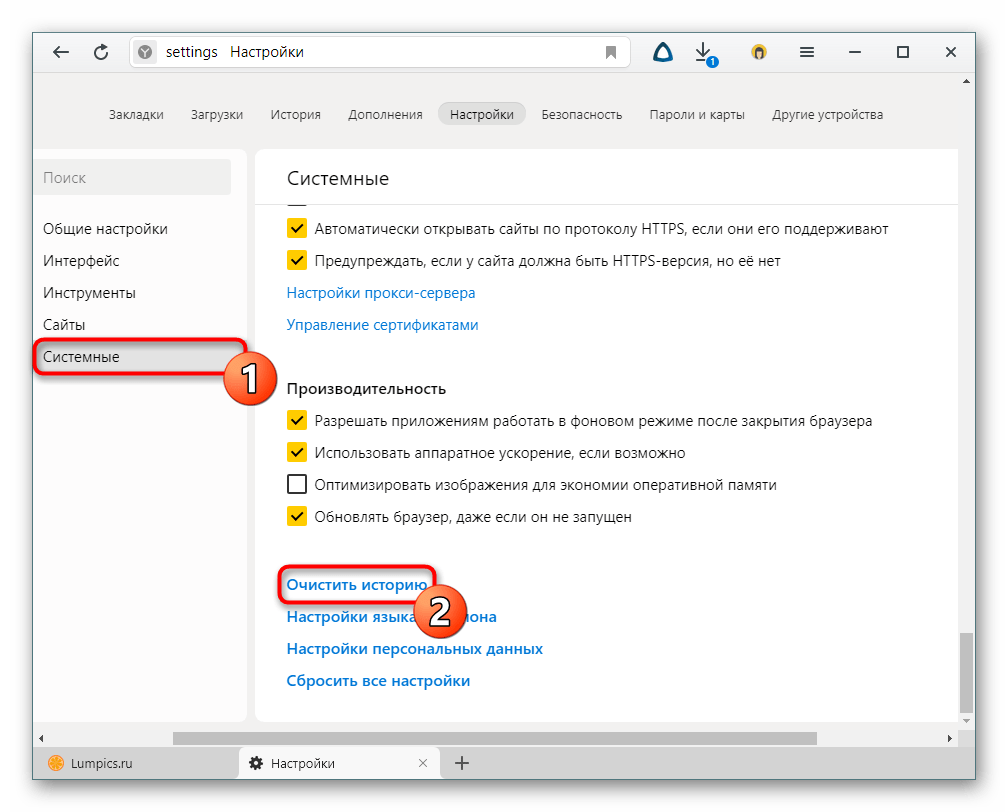Click the settings Поиск search field
The width and height of the screenshot is (1008, 812).
click(x=134, y=178)
